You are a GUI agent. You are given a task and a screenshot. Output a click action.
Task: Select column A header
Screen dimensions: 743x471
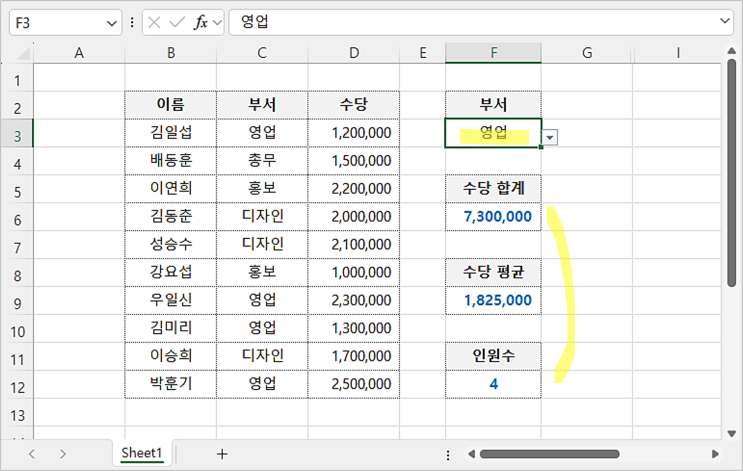pos(79,53)
